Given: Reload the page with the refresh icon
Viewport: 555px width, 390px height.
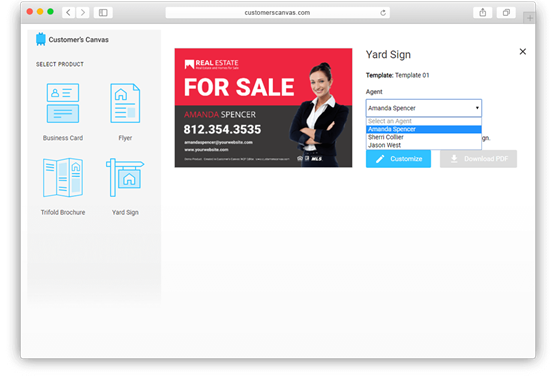Looking at the screenshot, I should 383,13.
